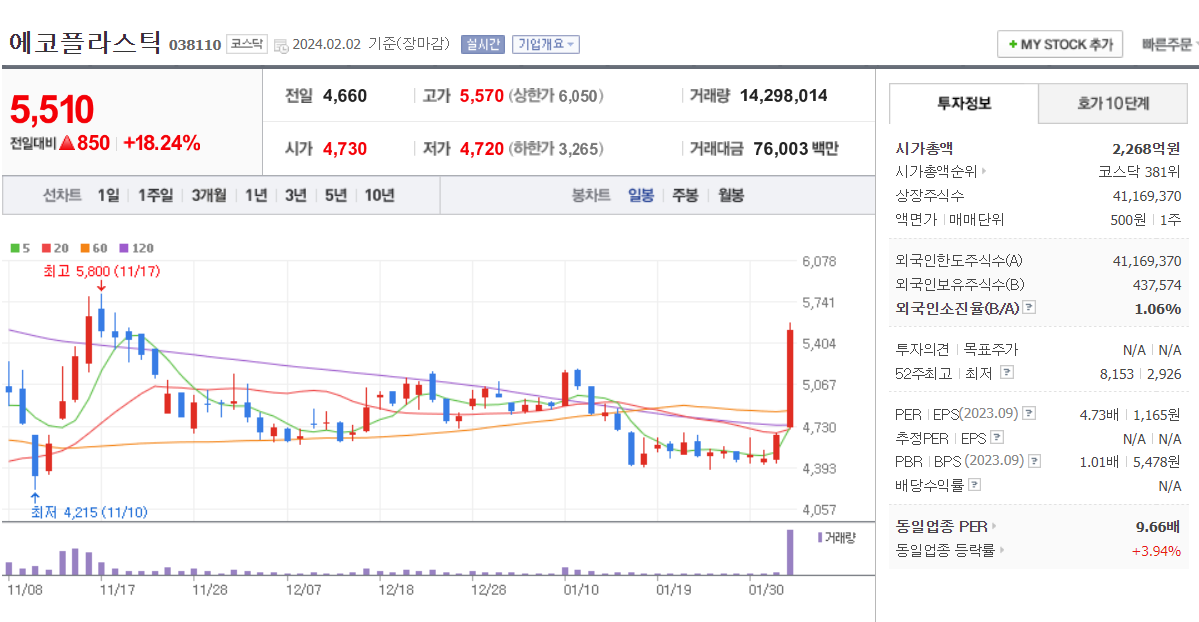This screenshot has height=622, width=1199.
Task: Select the 3년 line chart period
Action: pyautogui.click(x=296, y=195)
